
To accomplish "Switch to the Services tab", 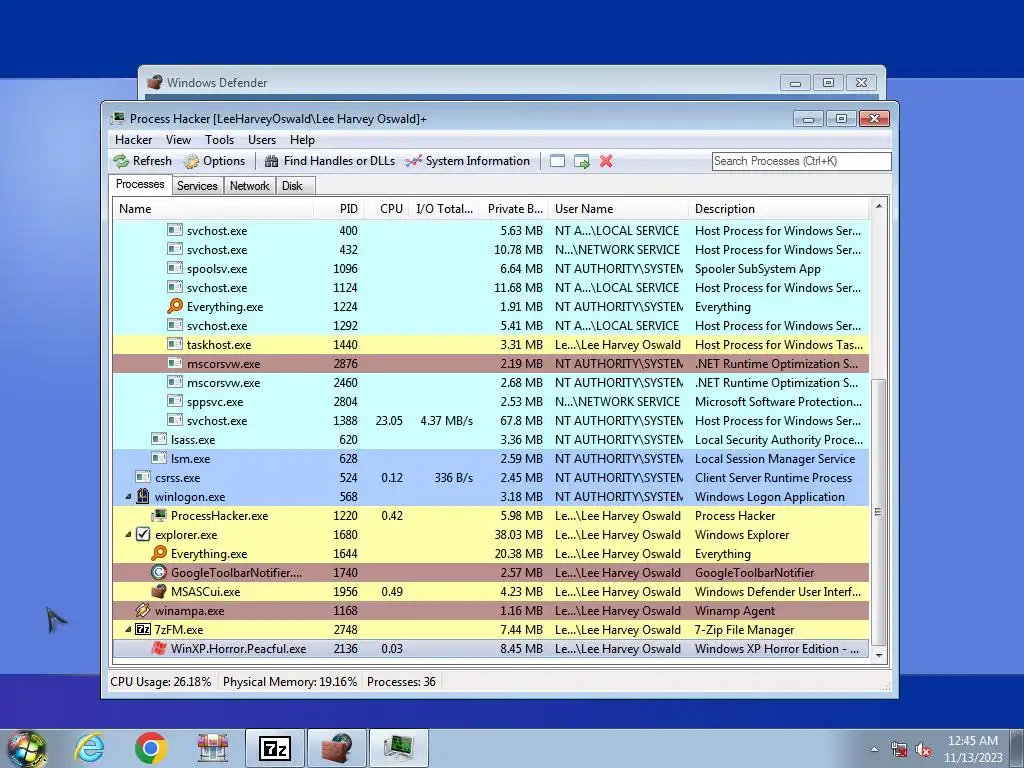I will coord(197,186).
